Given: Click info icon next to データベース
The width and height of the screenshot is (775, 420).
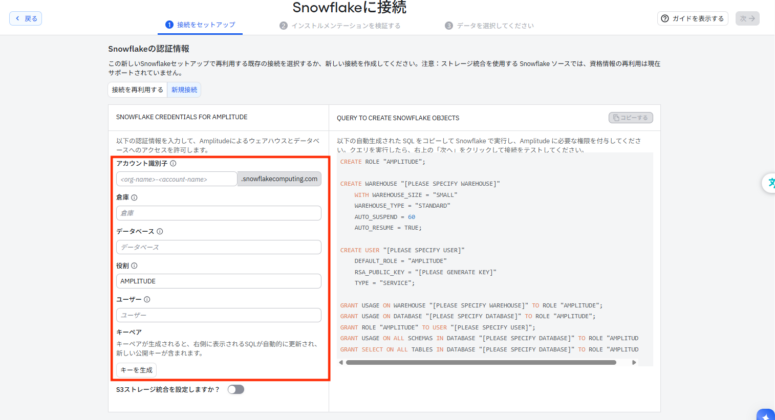Looking at the screenshot, I should [160, 231].
